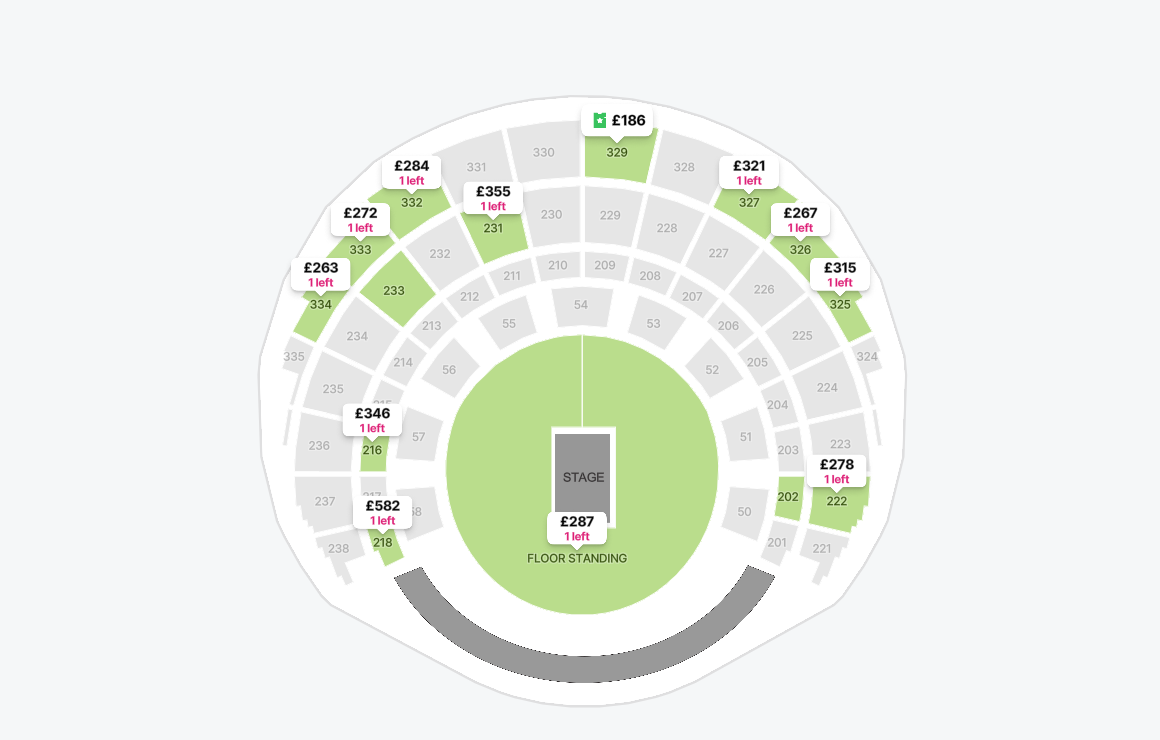Viewport: 1160px width, 740px height.
Task: Select the £287 Floor Standing price tag
Action: click(577, 528)
